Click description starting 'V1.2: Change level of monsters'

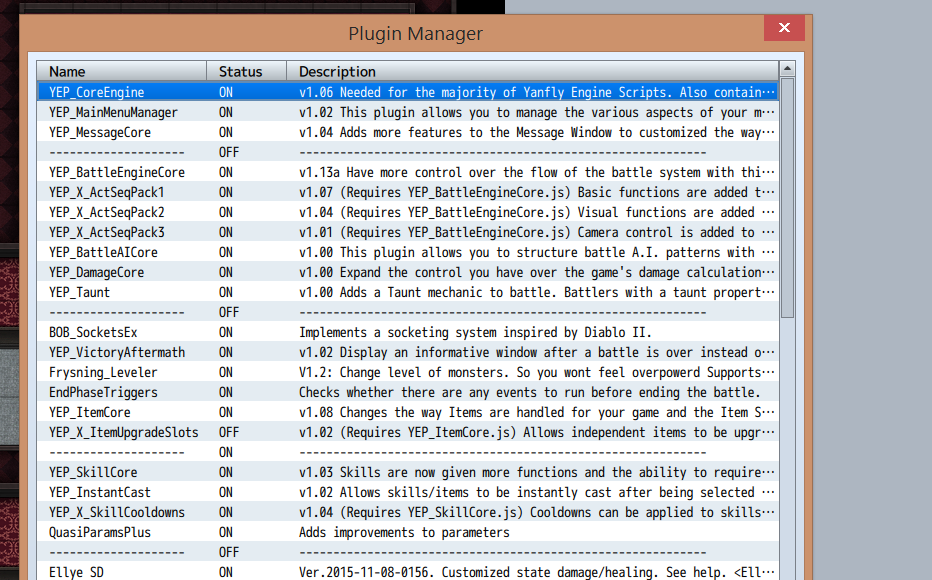(x=537, y=373)
